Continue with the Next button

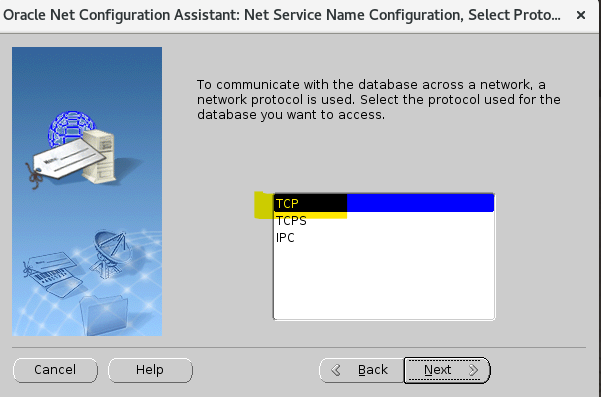(447, 370)
